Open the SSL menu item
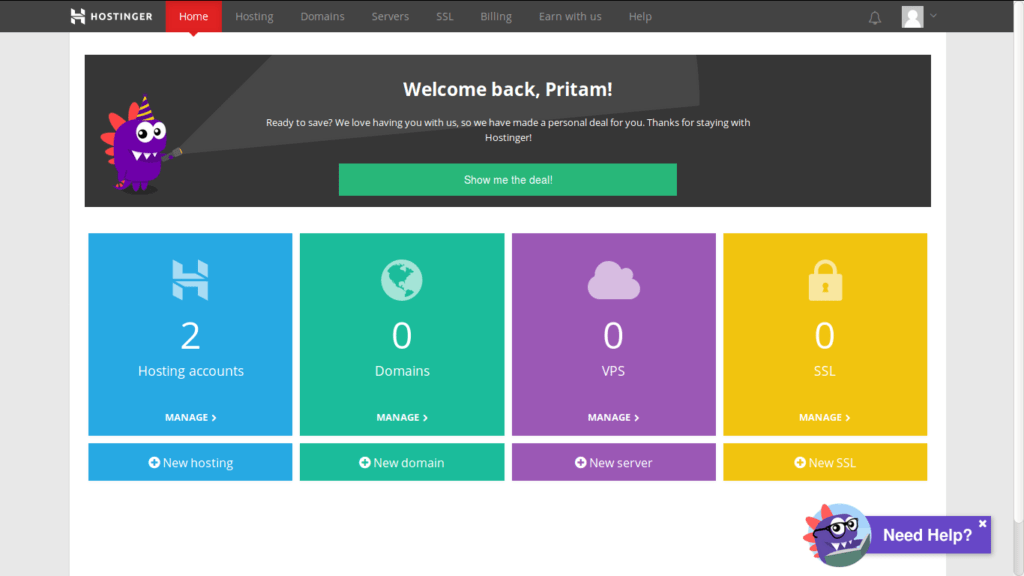The image size is (1024, 576). (x=445, y=16)
